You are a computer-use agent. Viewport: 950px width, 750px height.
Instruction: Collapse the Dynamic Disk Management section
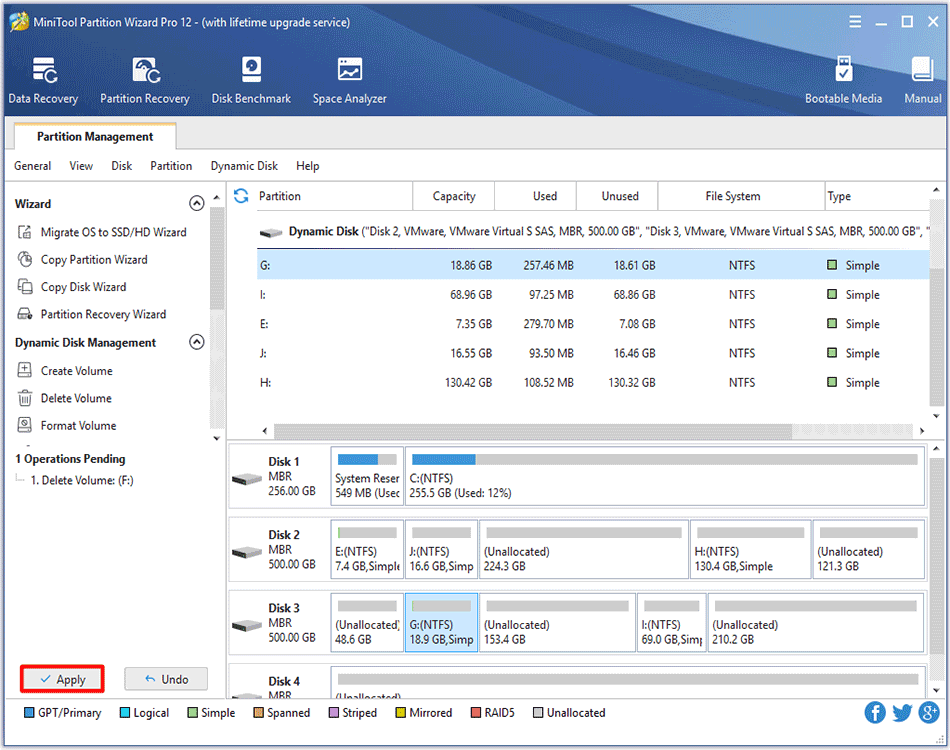point(196,342)
